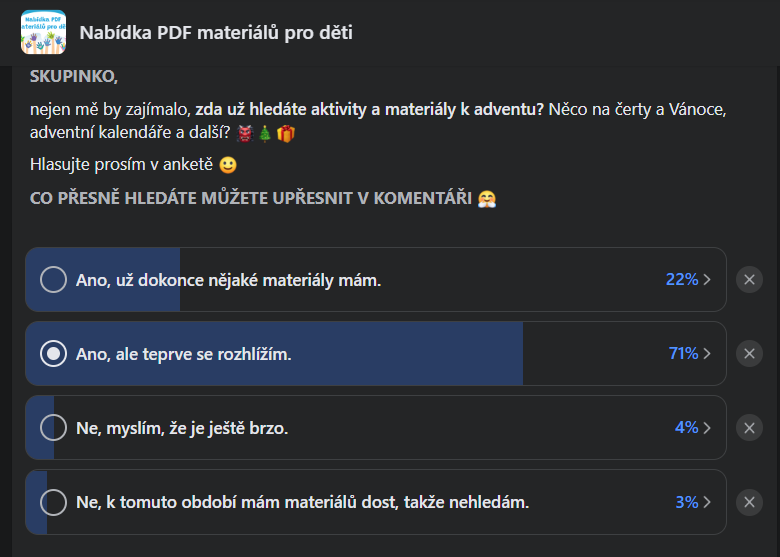Expand voters chevron next to 71%
This screenshot has width=780, height=557.
[708, 354]
